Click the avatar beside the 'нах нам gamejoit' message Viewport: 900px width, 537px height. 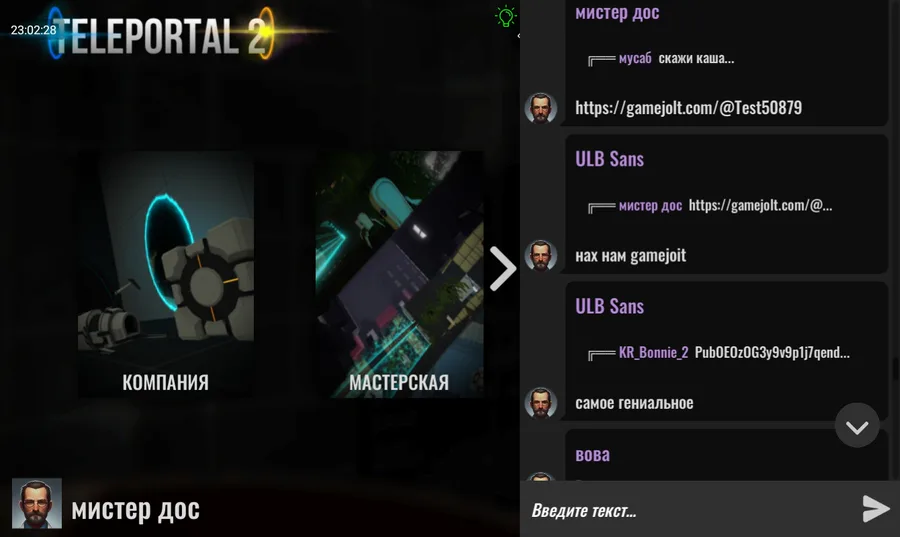[541, 255]
